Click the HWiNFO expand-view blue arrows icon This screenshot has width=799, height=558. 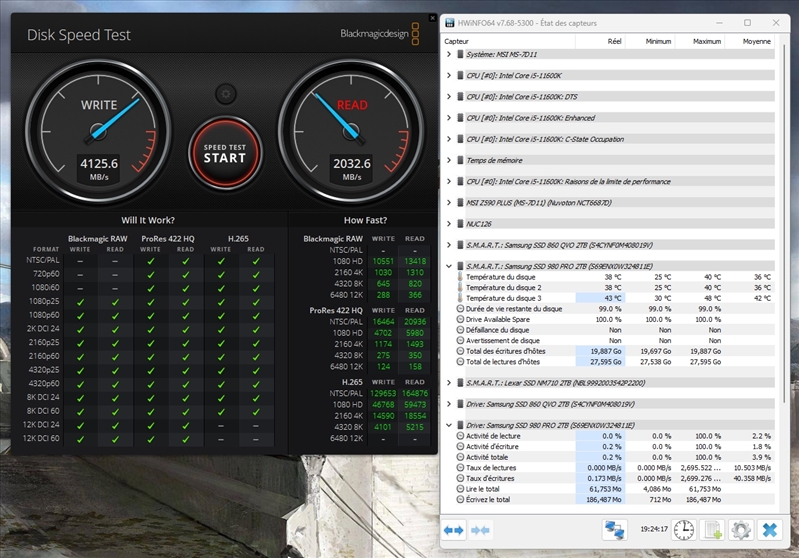coord(454,530)
